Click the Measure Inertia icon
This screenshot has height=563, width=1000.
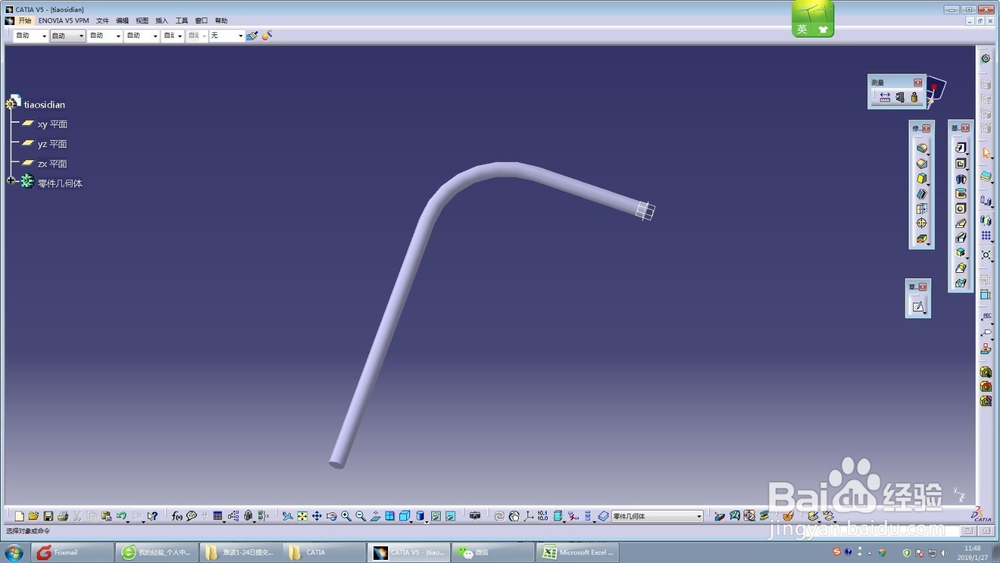[x=914, y=98]
